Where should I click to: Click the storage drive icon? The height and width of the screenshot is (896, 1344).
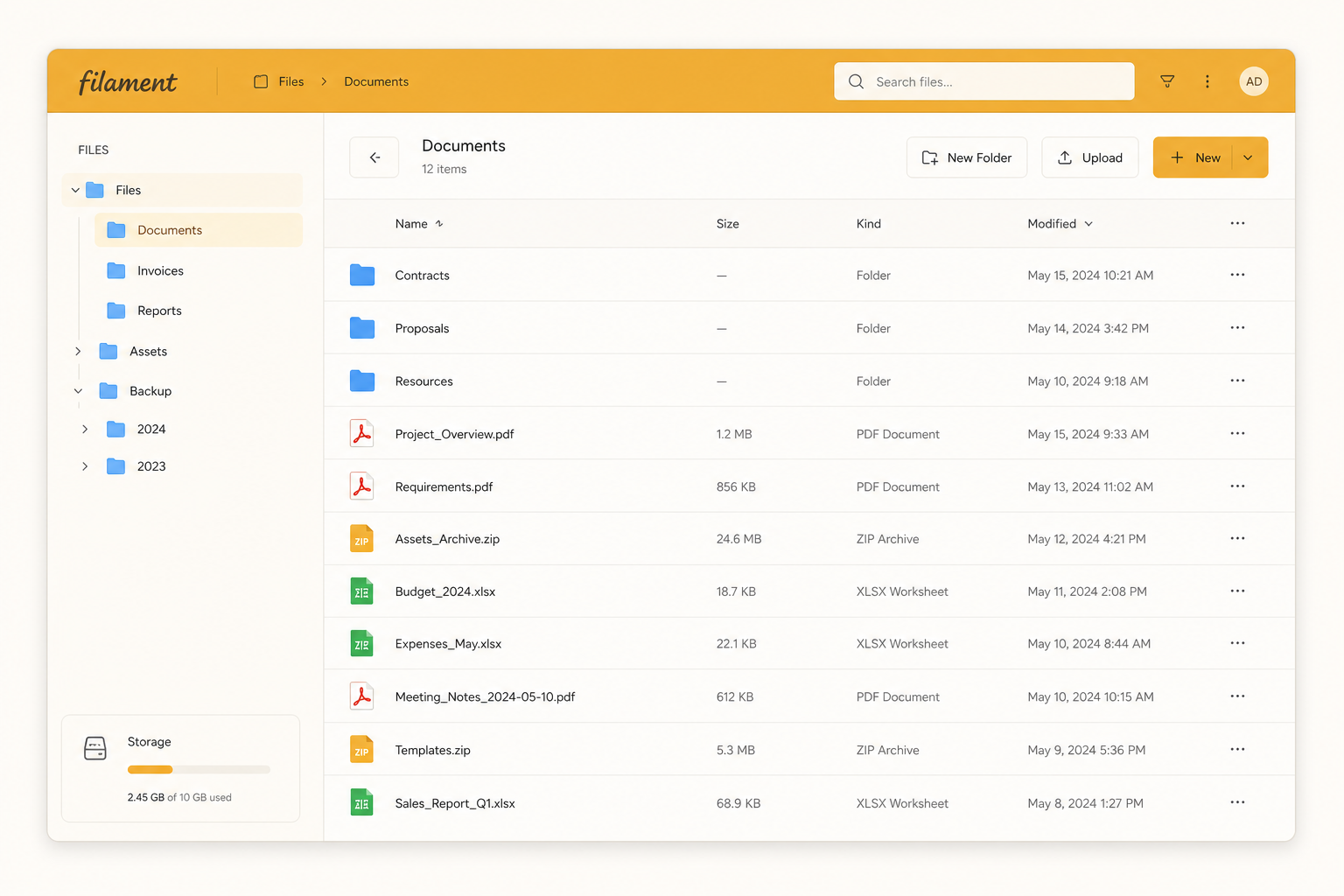pos(94,748)
